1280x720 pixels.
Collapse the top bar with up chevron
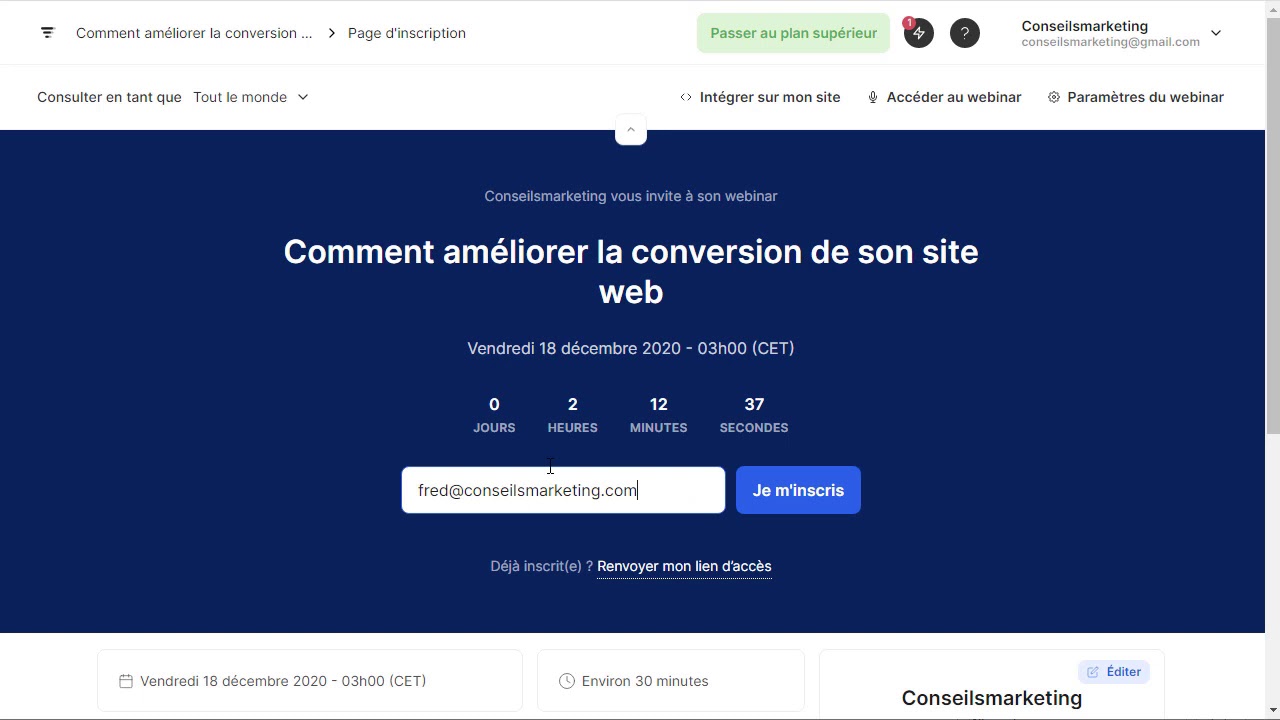[631, 130]
